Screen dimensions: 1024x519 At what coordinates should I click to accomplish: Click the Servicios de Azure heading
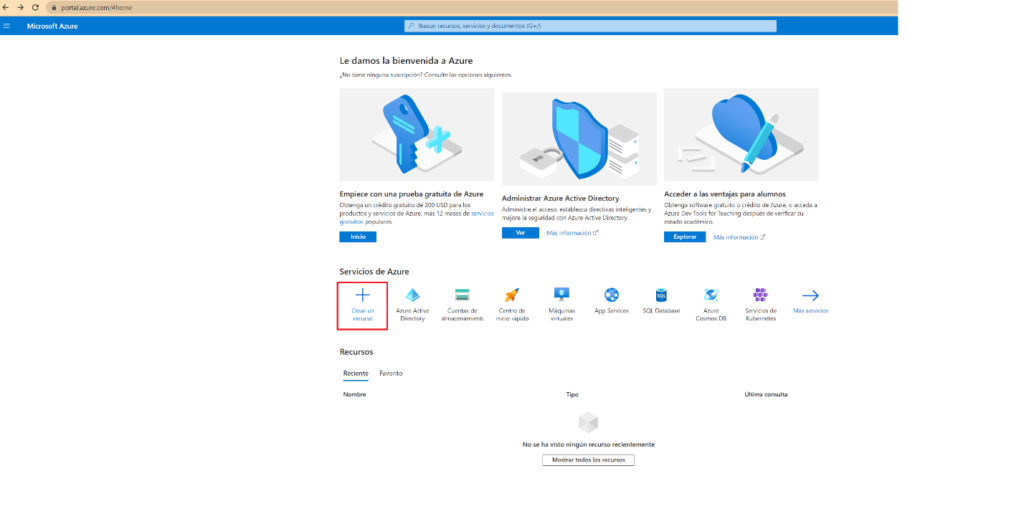point(374,272)
